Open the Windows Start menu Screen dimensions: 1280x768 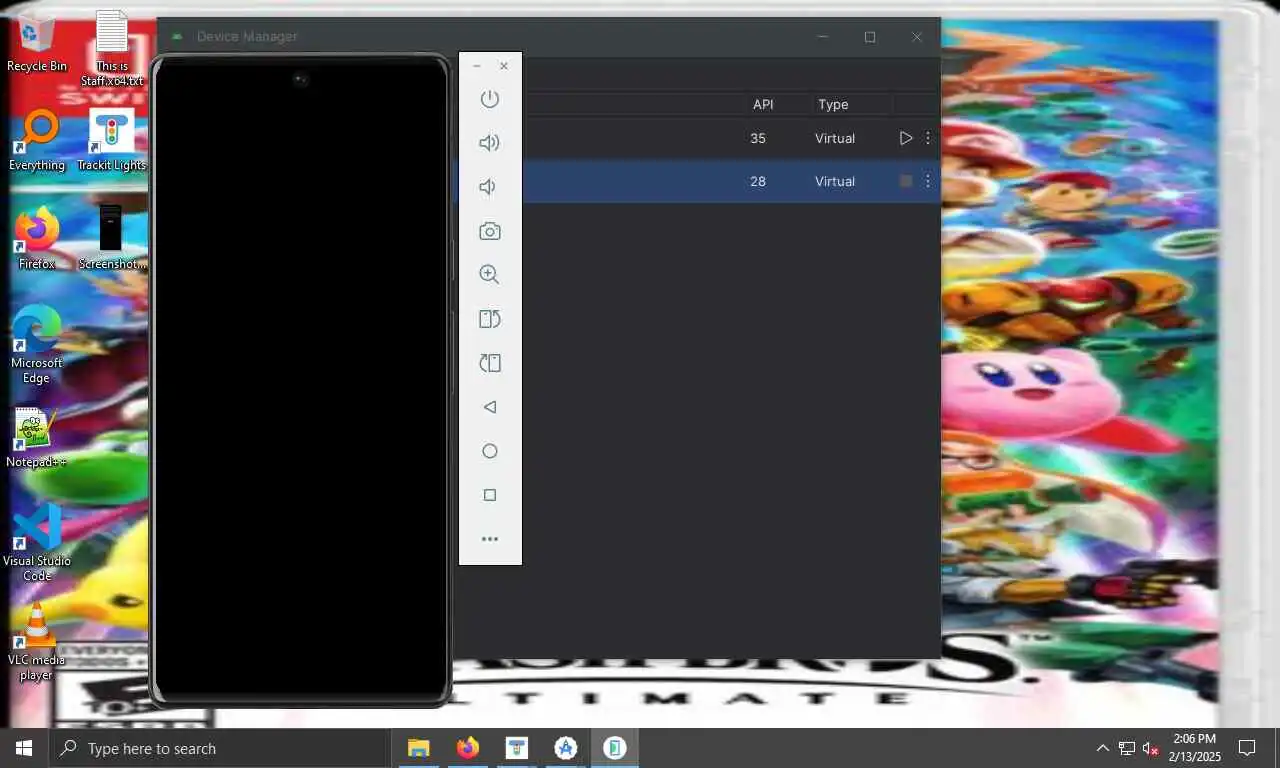pos(24,748)
